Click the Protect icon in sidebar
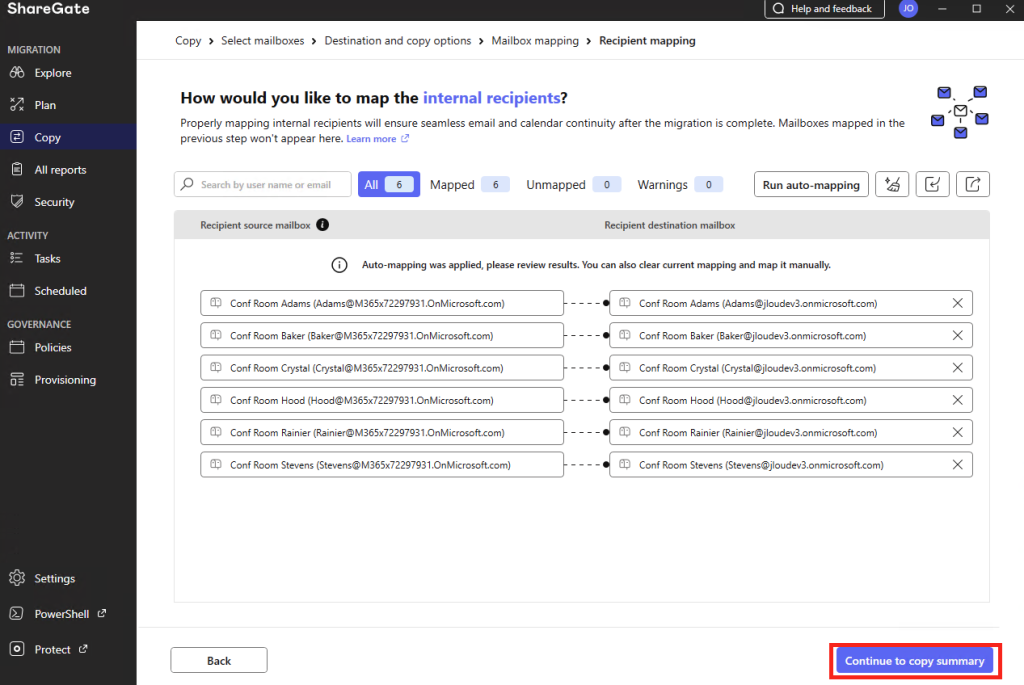This screenshot has height=685, width=1024. 17,649
